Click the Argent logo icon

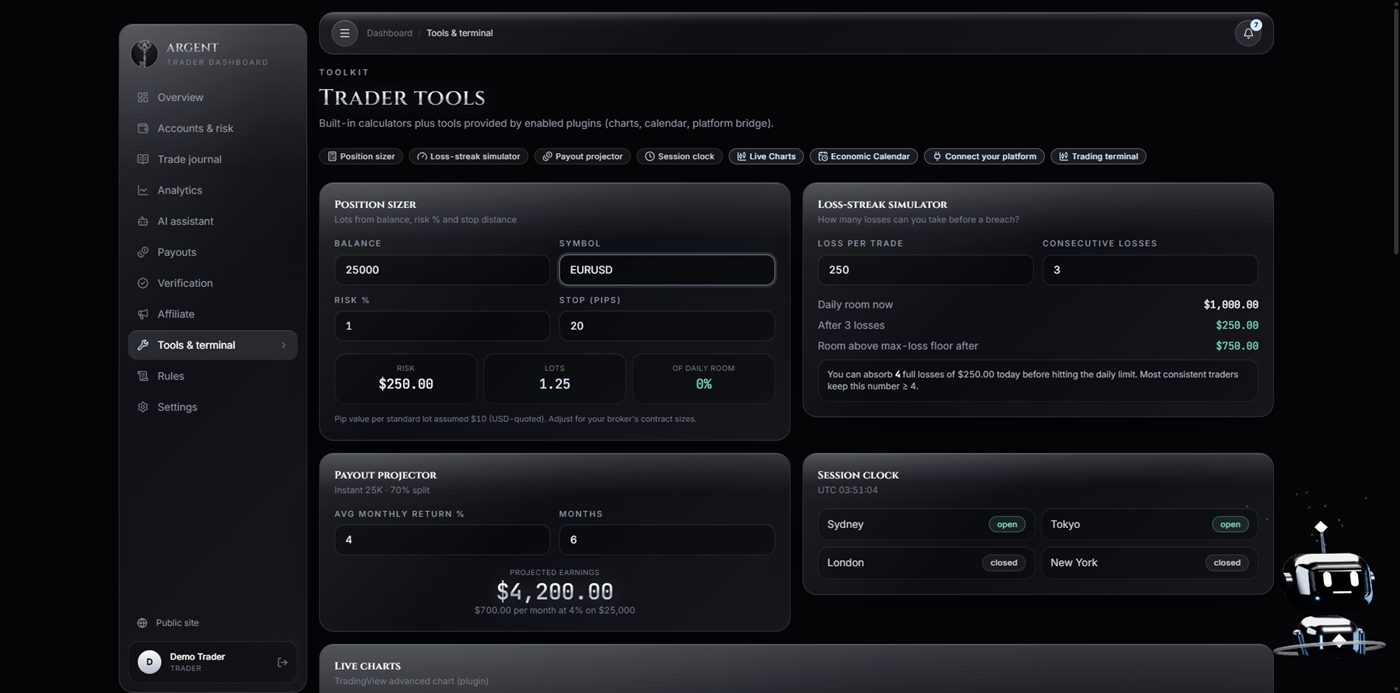pos(144,53)
